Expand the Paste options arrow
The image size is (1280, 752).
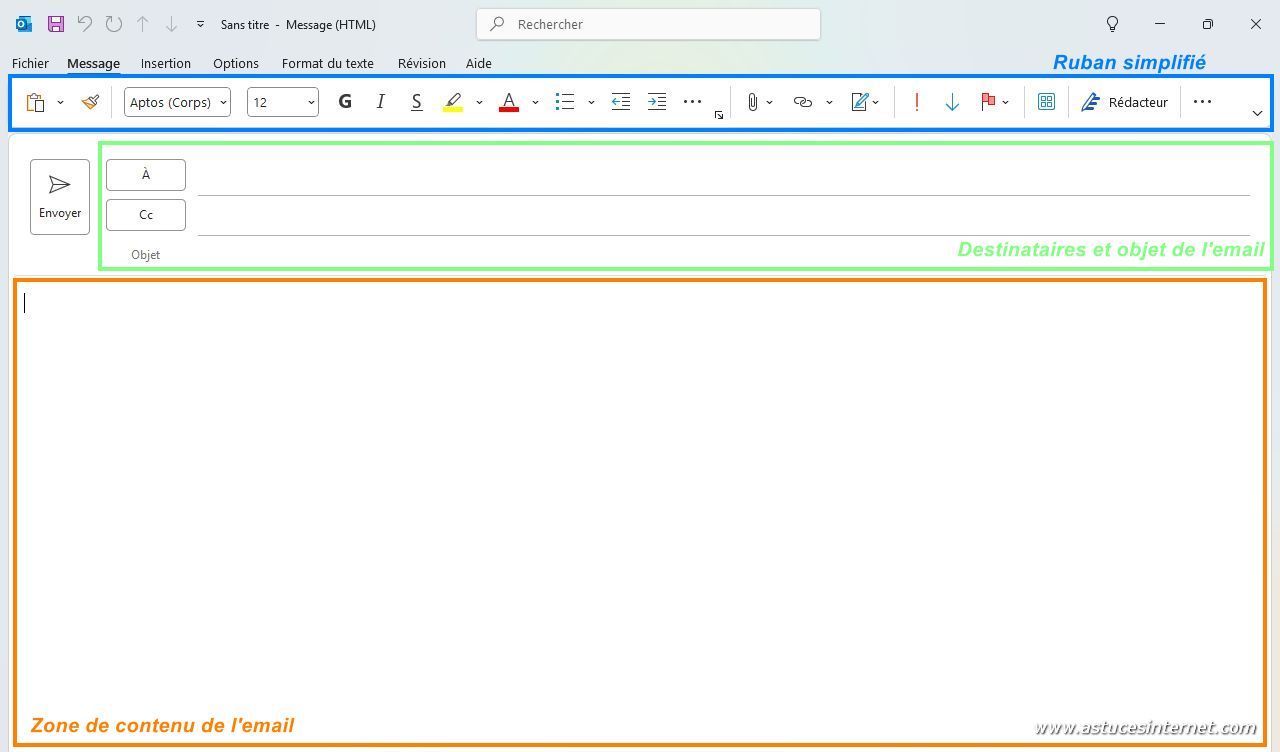pyautogui.click(x=60, y=102)
